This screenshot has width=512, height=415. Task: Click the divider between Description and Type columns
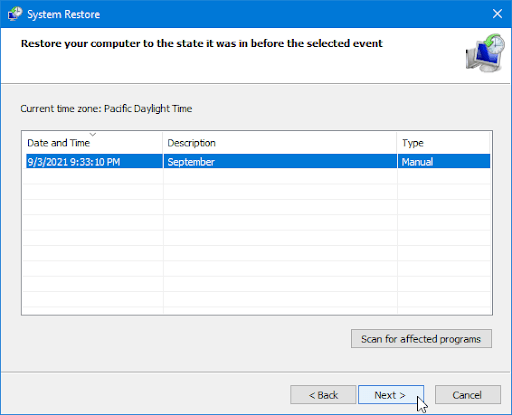pyautogui.click(x=397, y=143)
